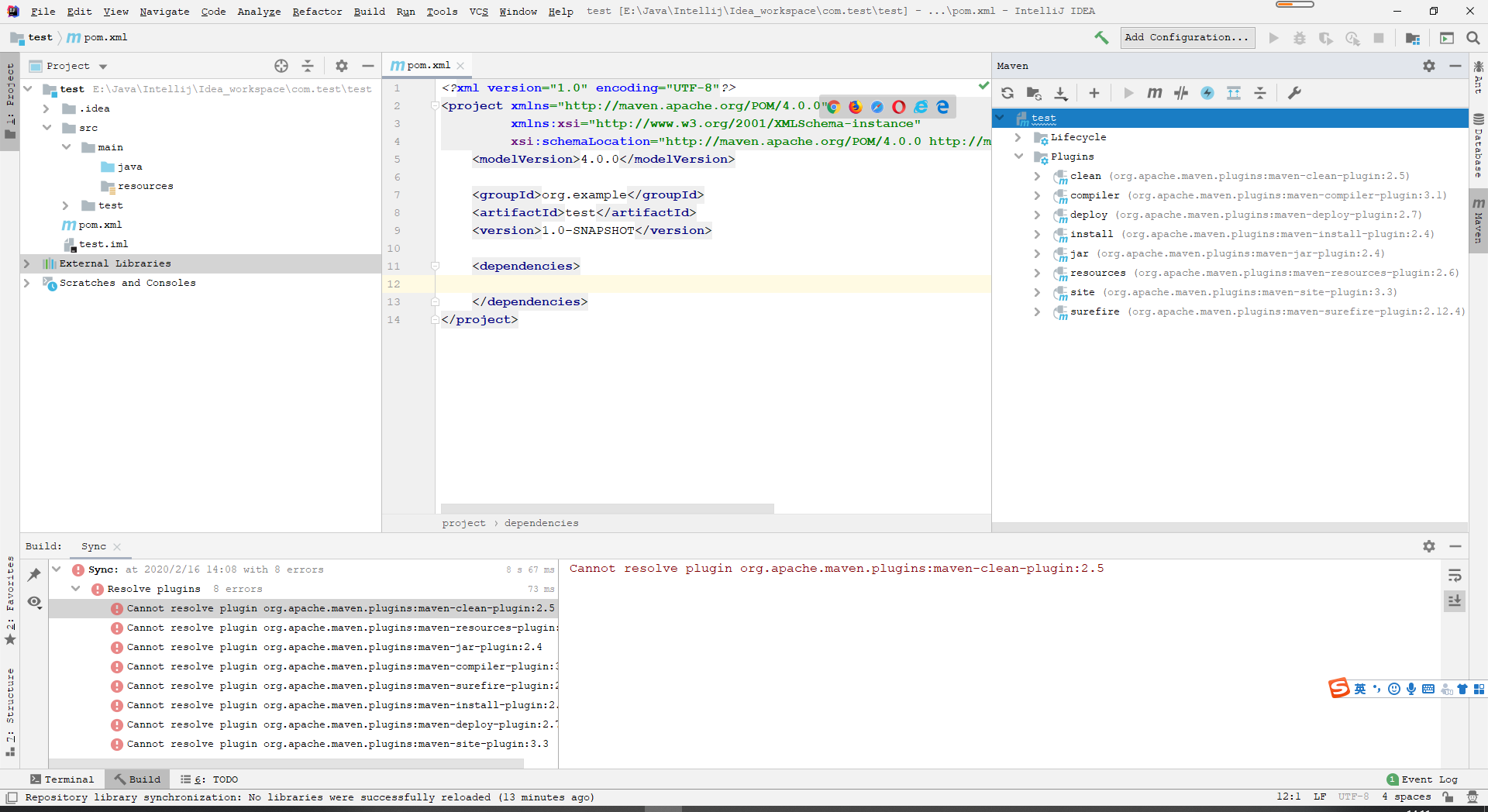Image resolution: width=1488 pixels, height=812 pixels.
Task: Expand the .idea folder
Action: pos(46,108)
